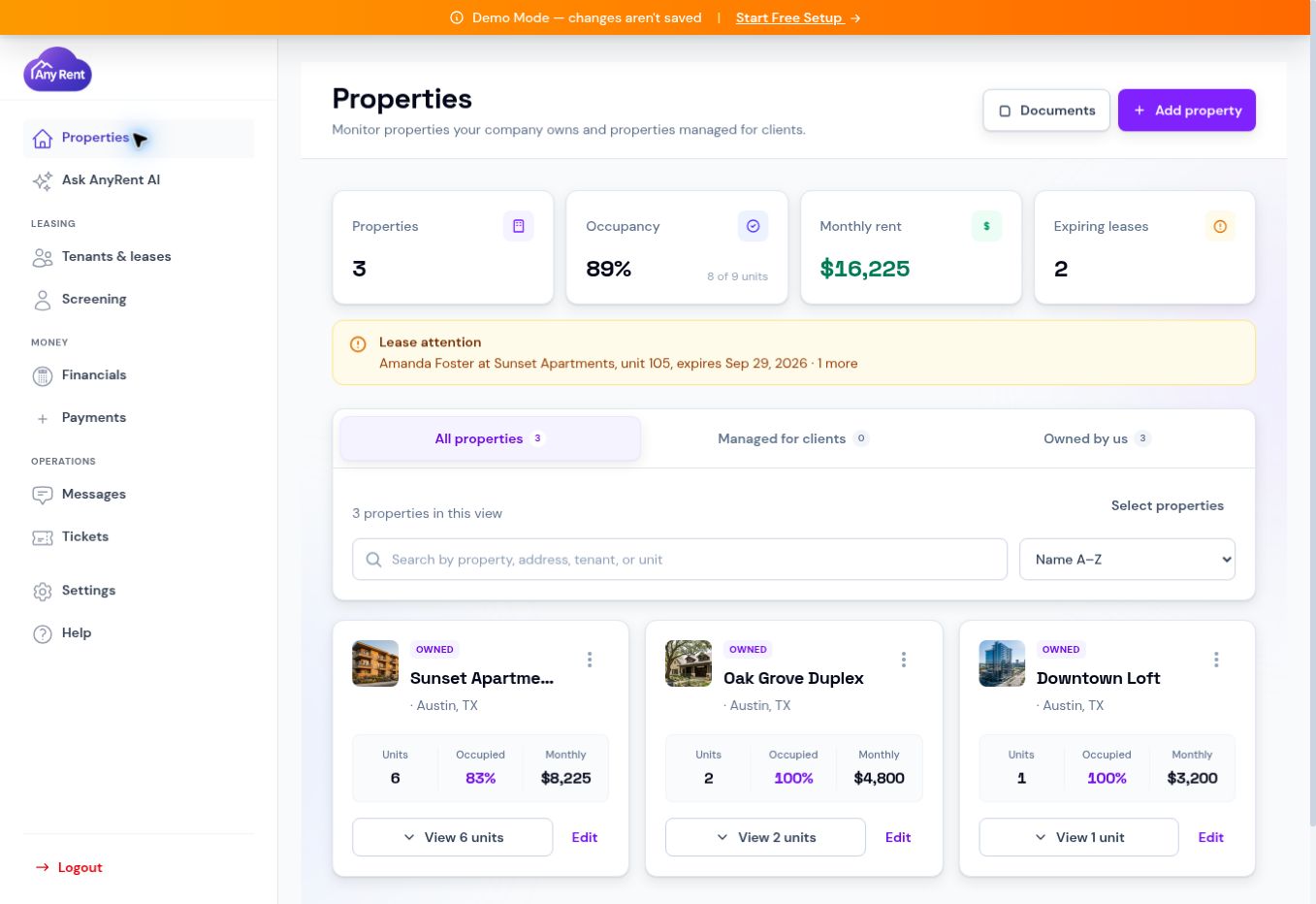Edit the Oak Grove Duplex property
1316x904 pixels.
click(x=898, y=837)
